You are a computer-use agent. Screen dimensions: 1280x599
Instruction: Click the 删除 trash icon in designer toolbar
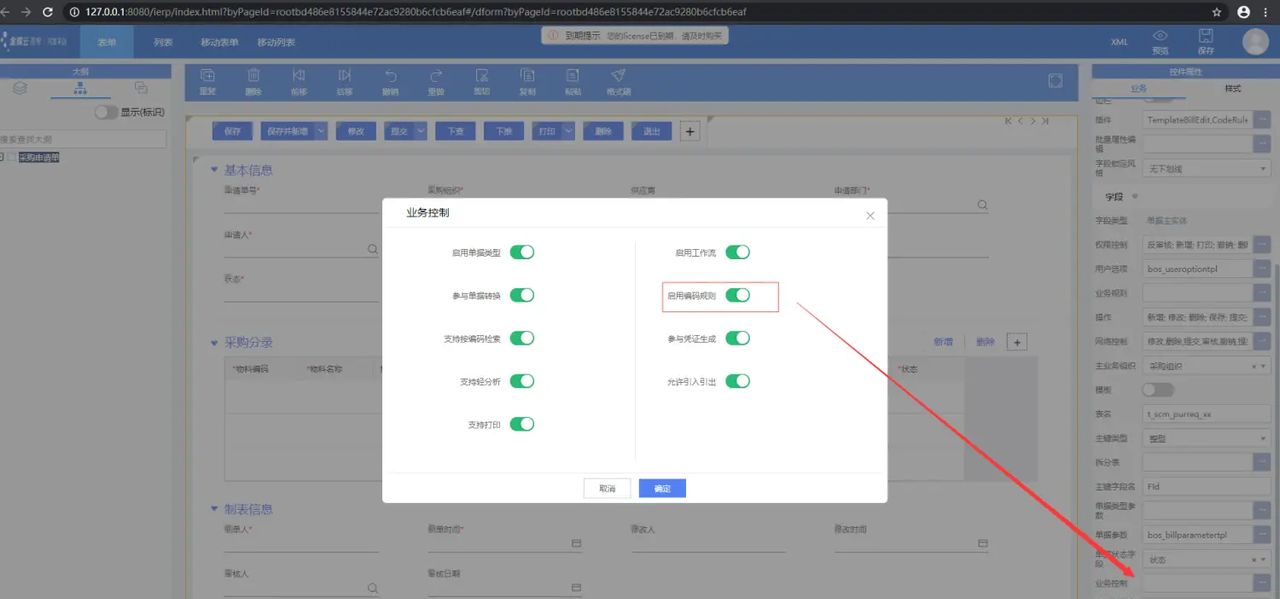pyautogui.click(x=254, y=76)
